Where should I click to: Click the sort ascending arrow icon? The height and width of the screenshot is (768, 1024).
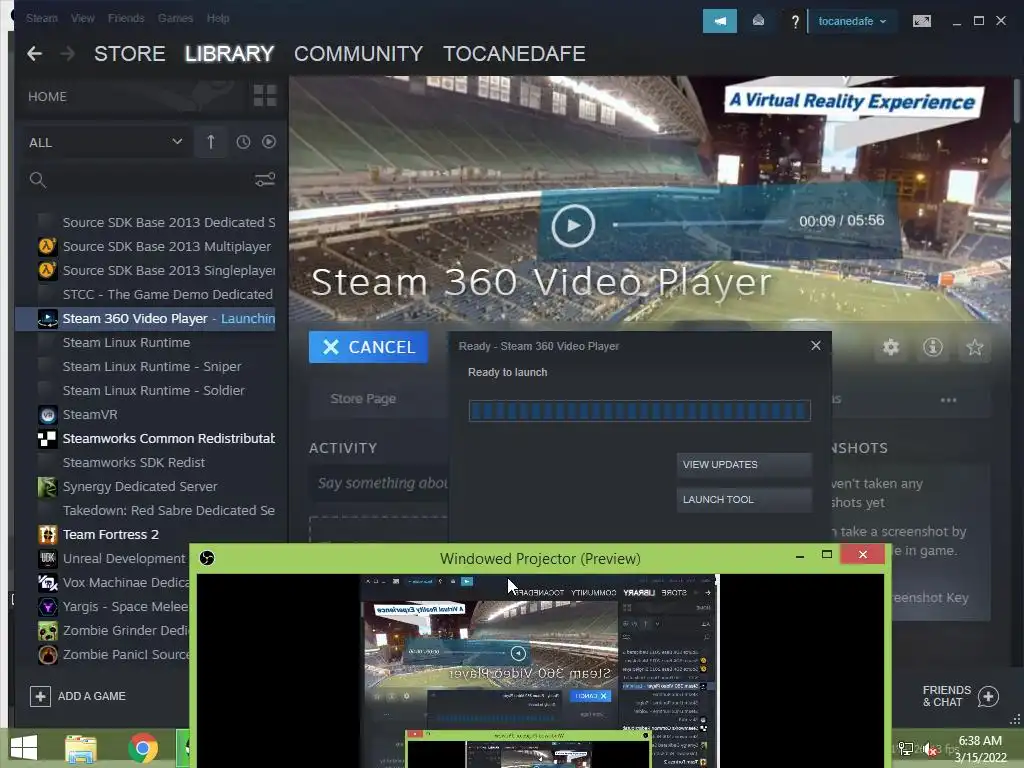[x=210, y=142]
